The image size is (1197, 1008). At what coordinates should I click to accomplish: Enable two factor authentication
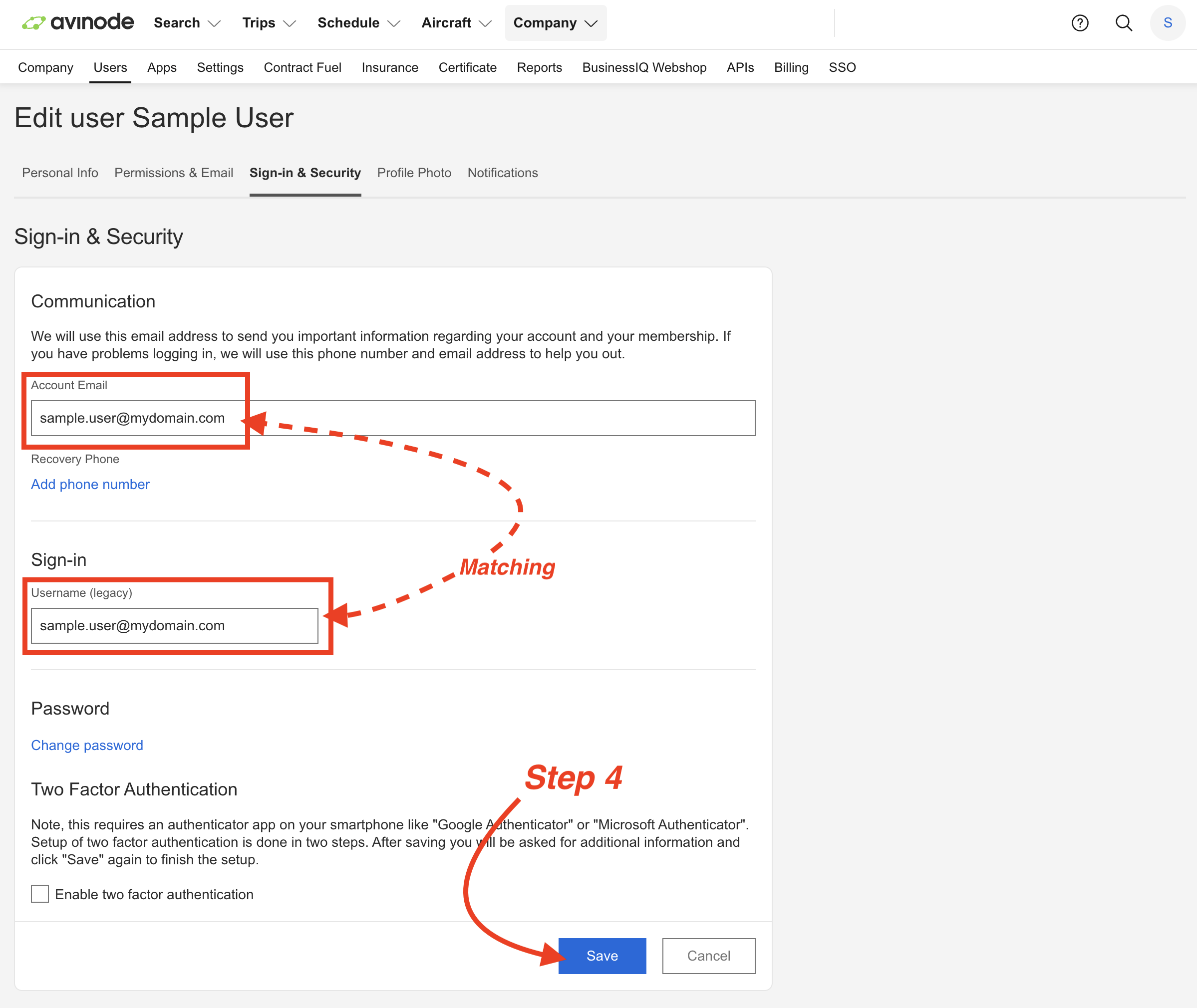click(x=39, y=894)
